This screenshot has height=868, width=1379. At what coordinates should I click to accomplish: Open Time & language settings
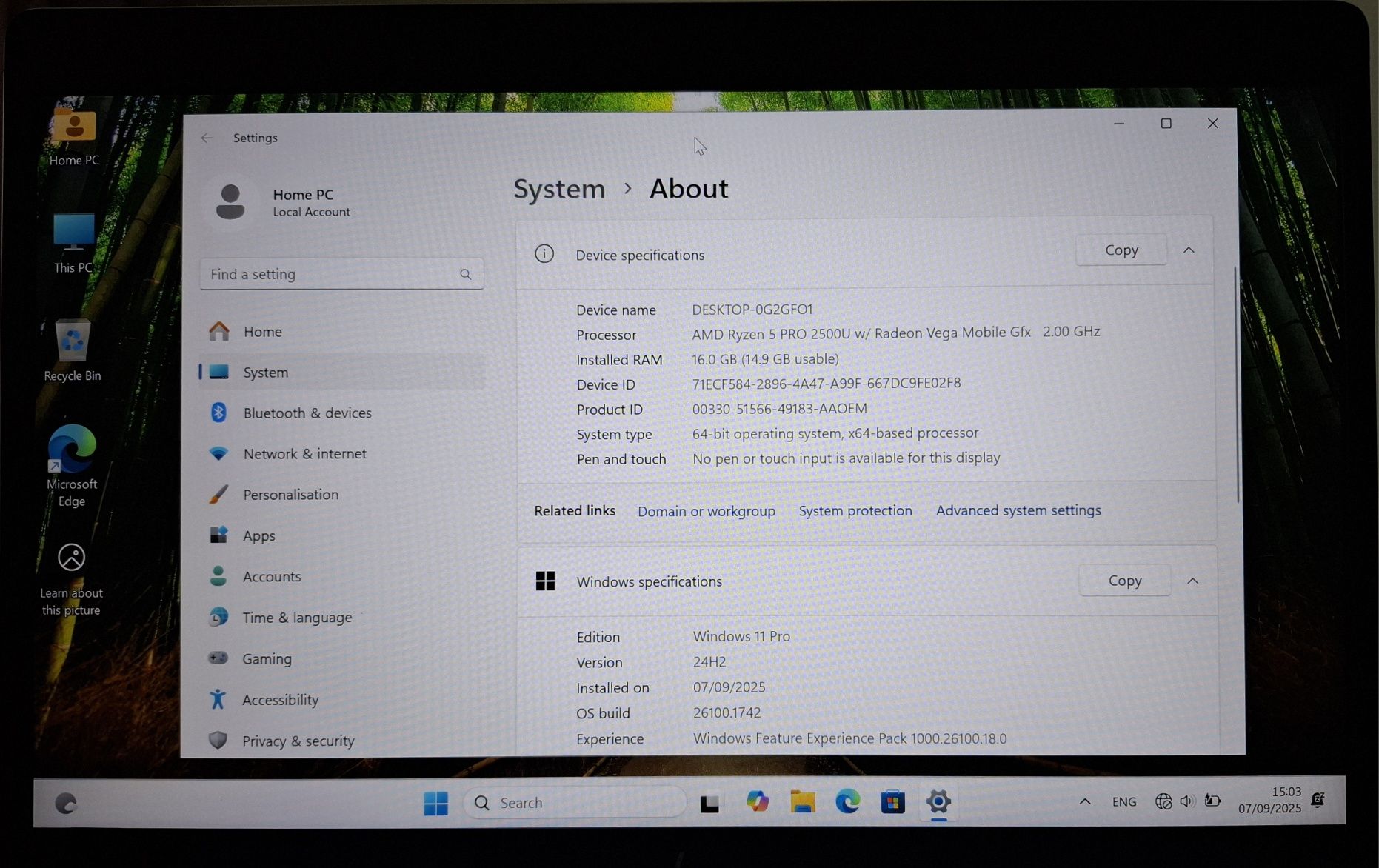click(342, 617)
